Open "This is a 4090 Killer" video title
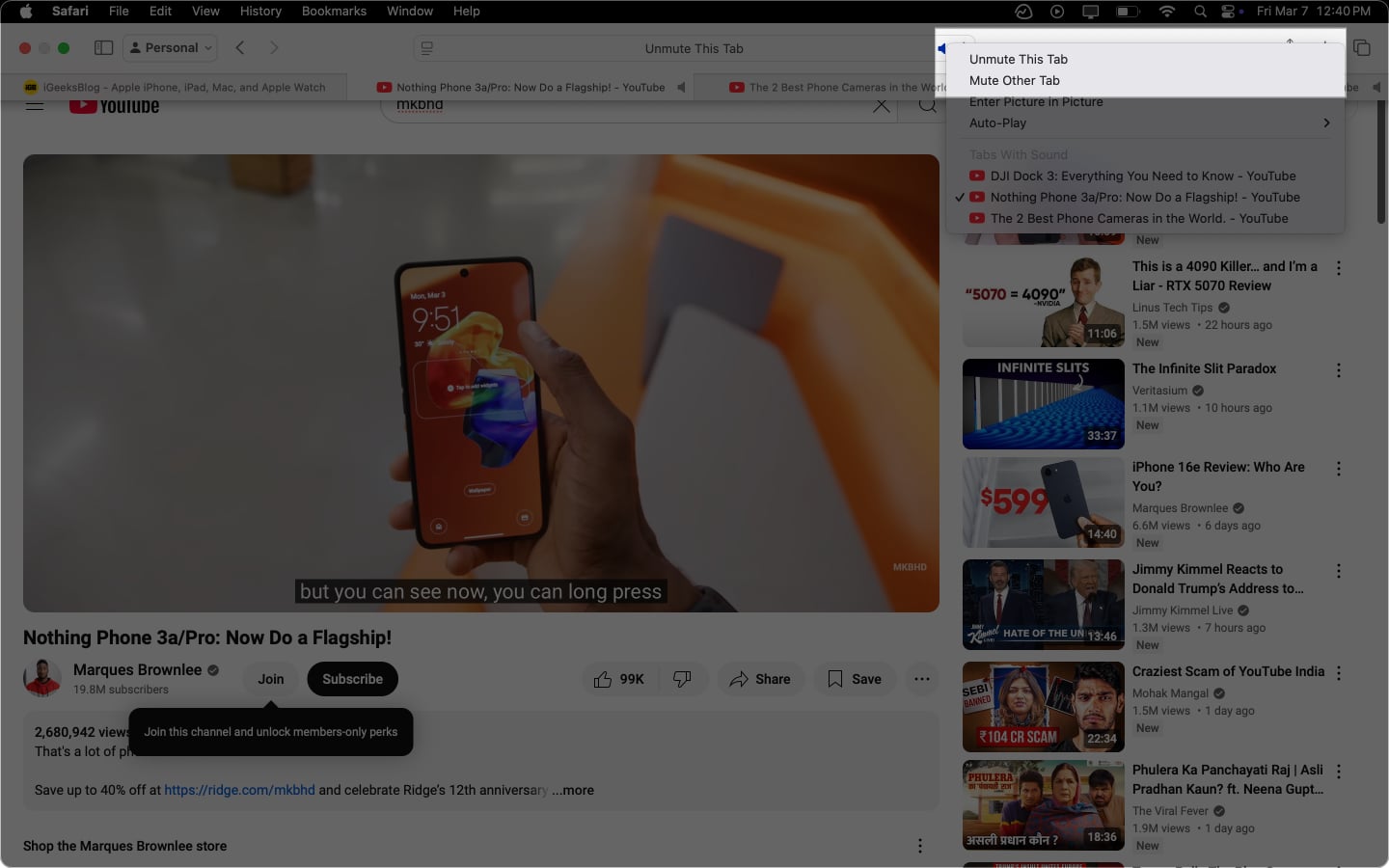The height and width of the screenshot is (868, 1389). [x=1225, y=276]
